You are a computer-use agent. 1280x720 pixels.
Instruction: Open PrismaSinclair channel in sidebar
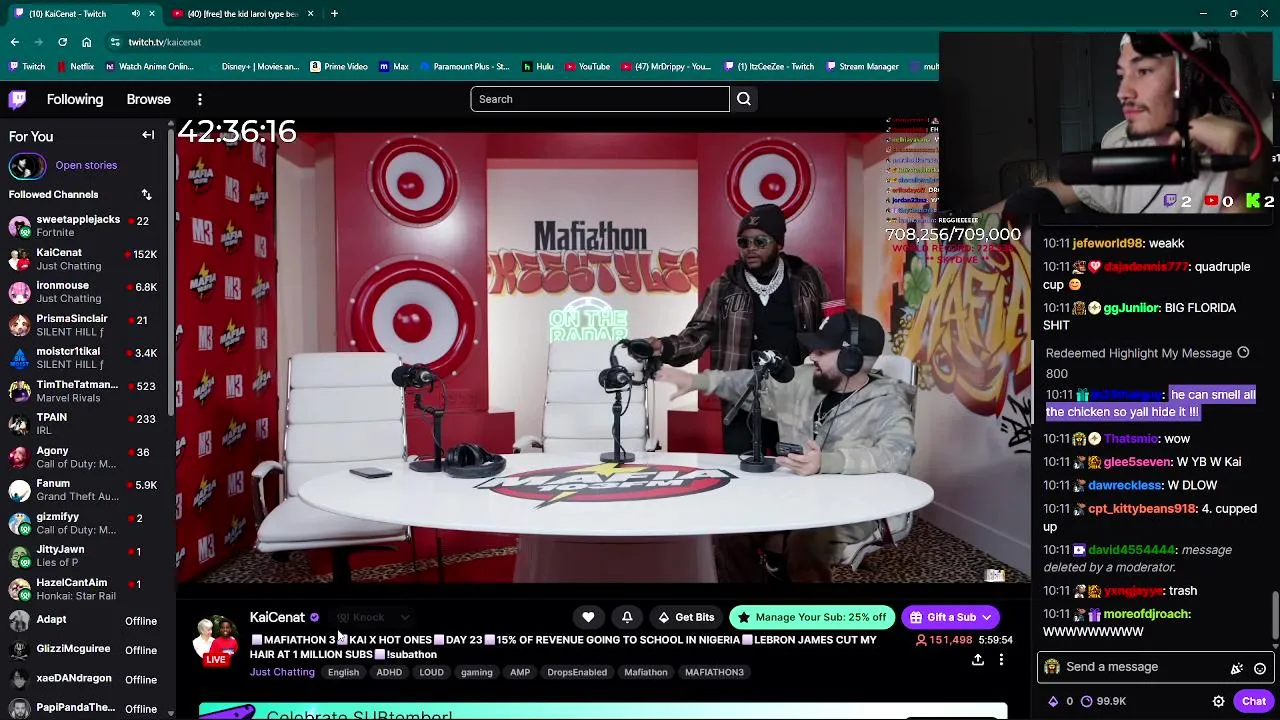(84, 325)
